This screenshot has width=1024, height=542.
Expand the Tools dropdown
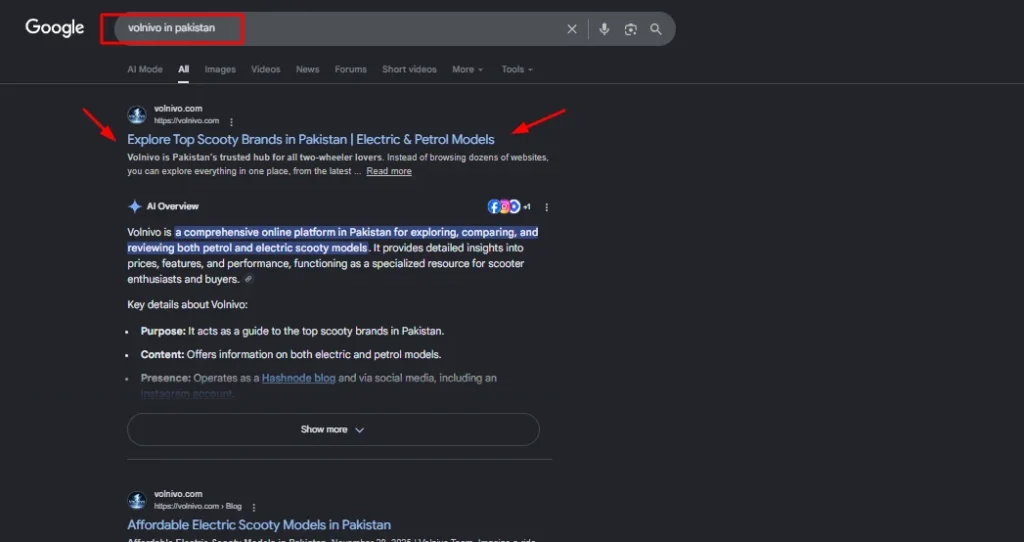click(517, 69)
